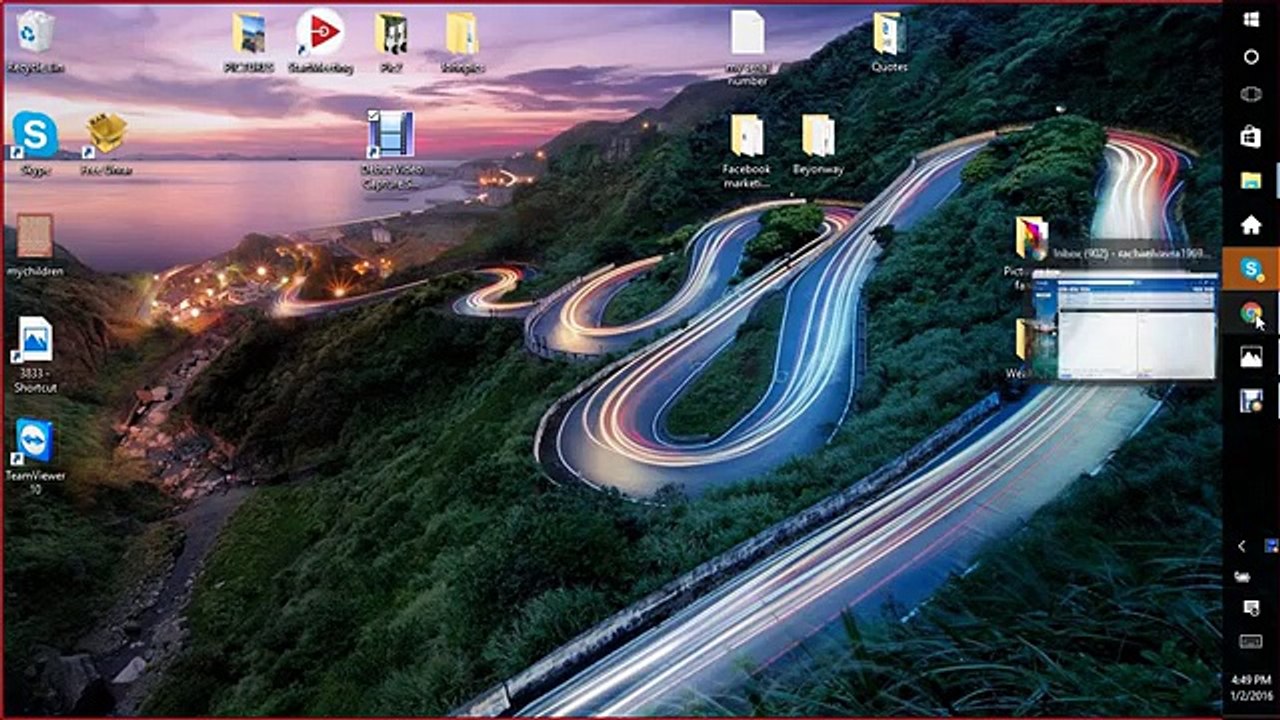
Task: Click the Cortana circle search button
Action: tap(1251, 57)
